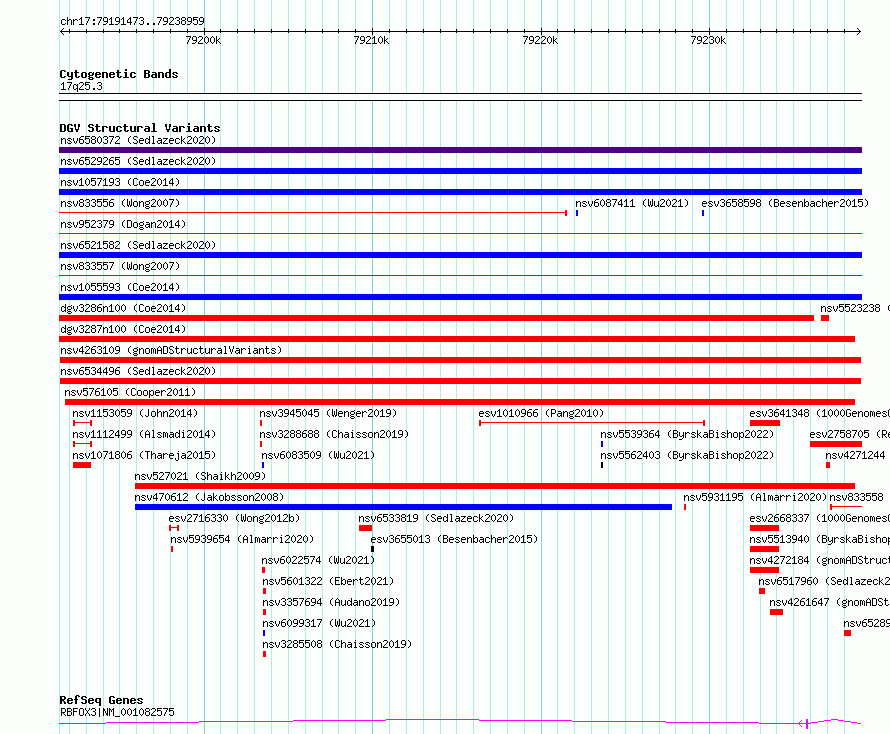Image resolution: width=890 pixels, height=734 pixels.
Task: Click the nsv833556 (Wong2007) label
Action: click(x=120, y=203)
